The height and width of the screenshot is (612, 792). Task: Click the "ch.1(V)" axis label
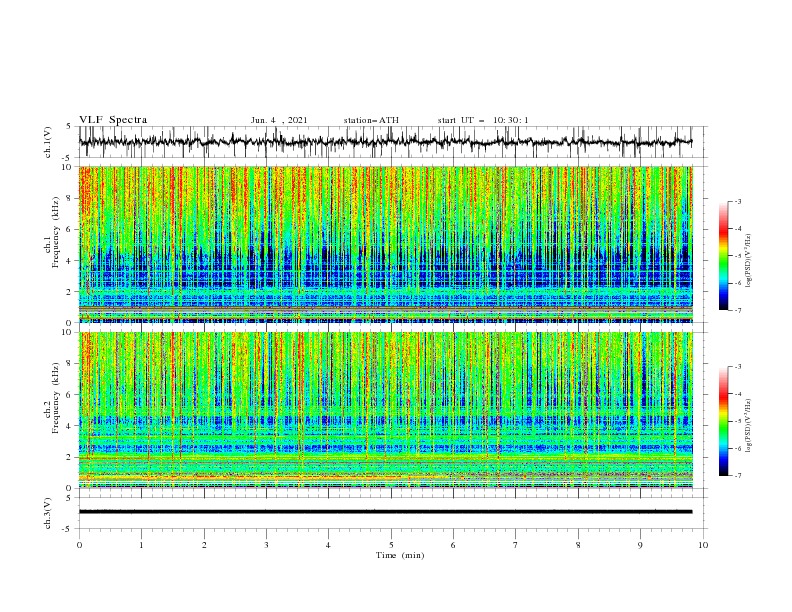tap(48, 142)
